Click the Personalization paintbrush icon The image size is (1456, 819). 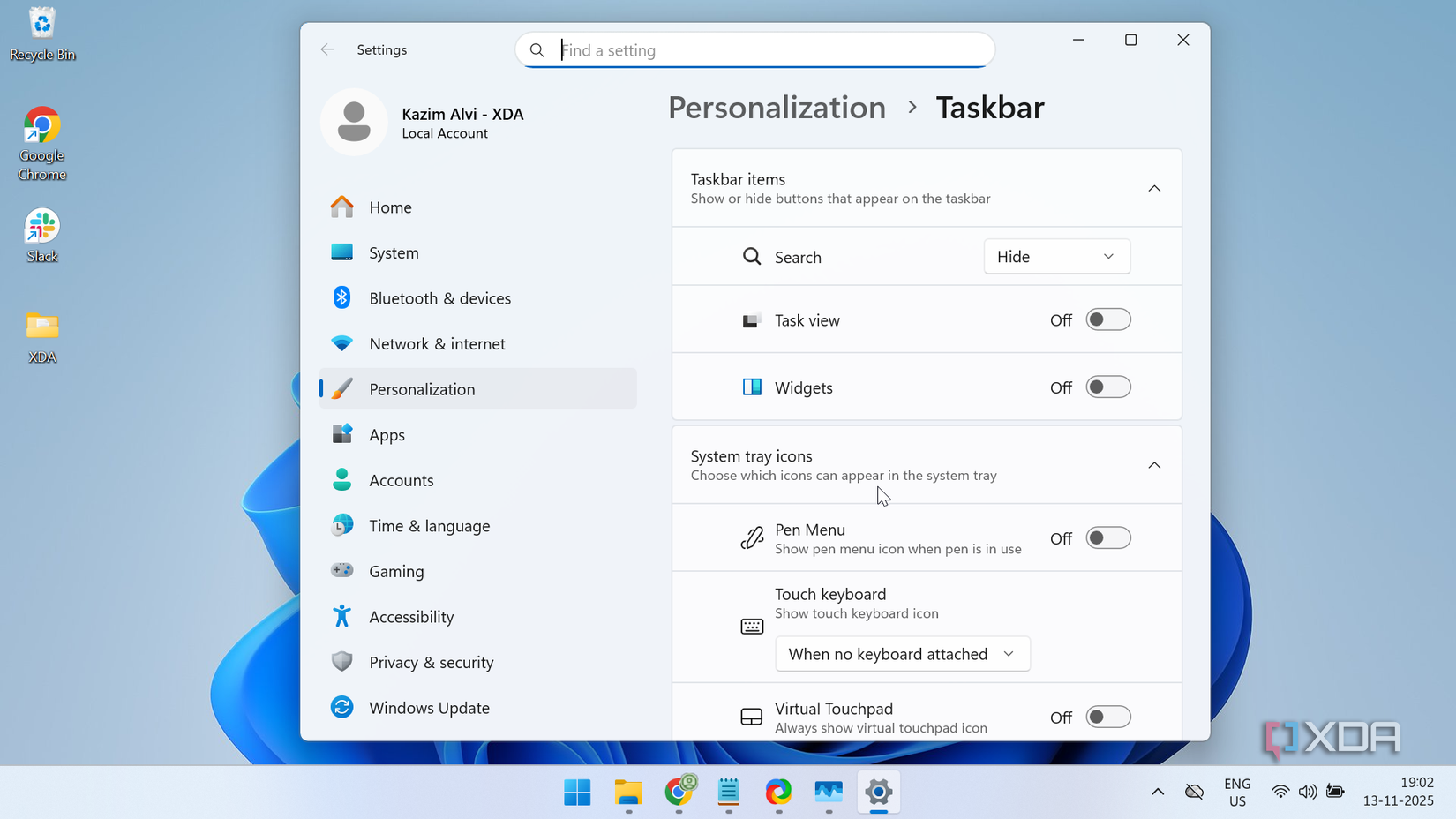pos(341,389)
